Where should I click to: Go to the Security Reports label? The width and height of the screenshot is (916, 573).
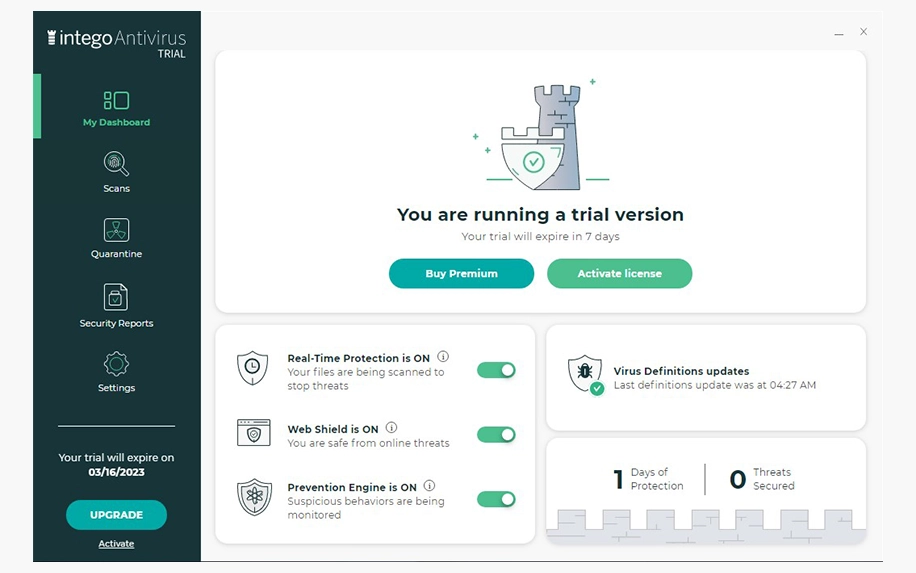[116, 323]
